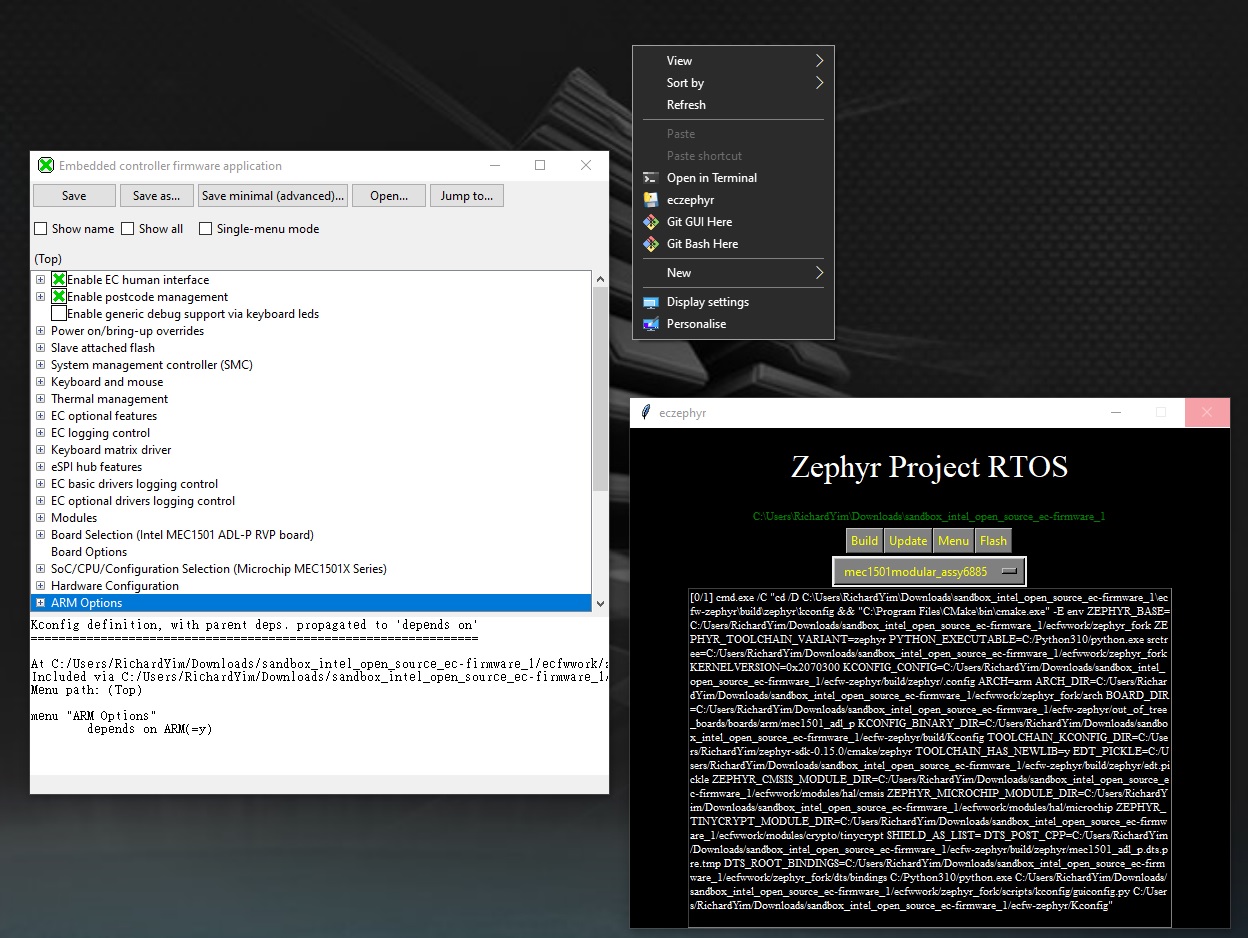Click the green Kconfig app icon in titlebar

point(45,164)
